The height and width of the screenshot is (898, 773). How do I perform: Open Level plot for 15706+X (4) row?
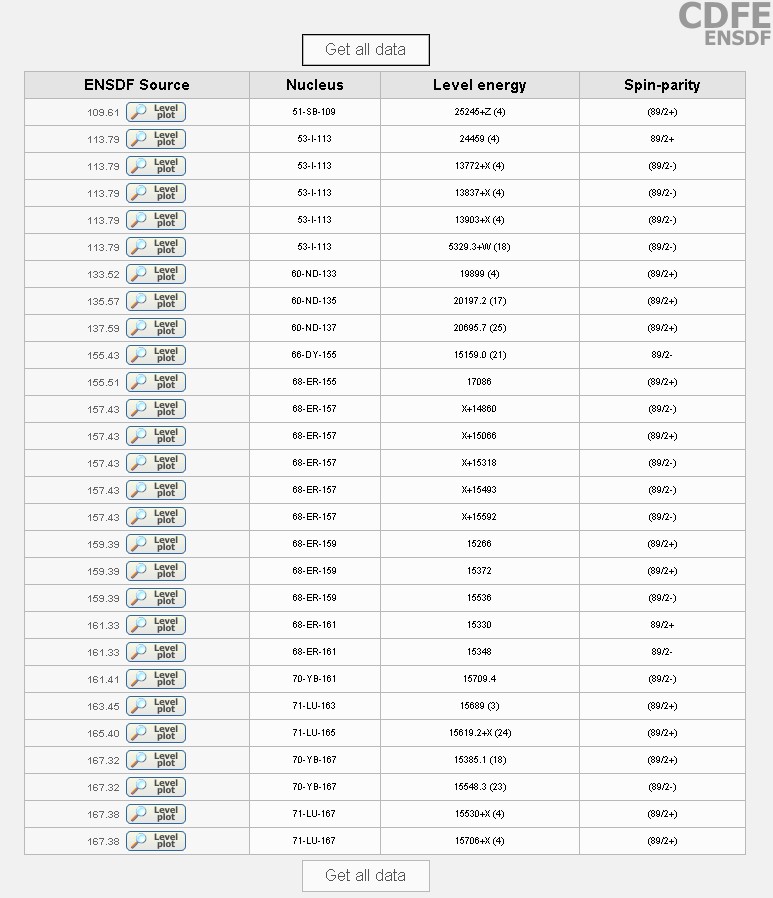click(156, 841)
